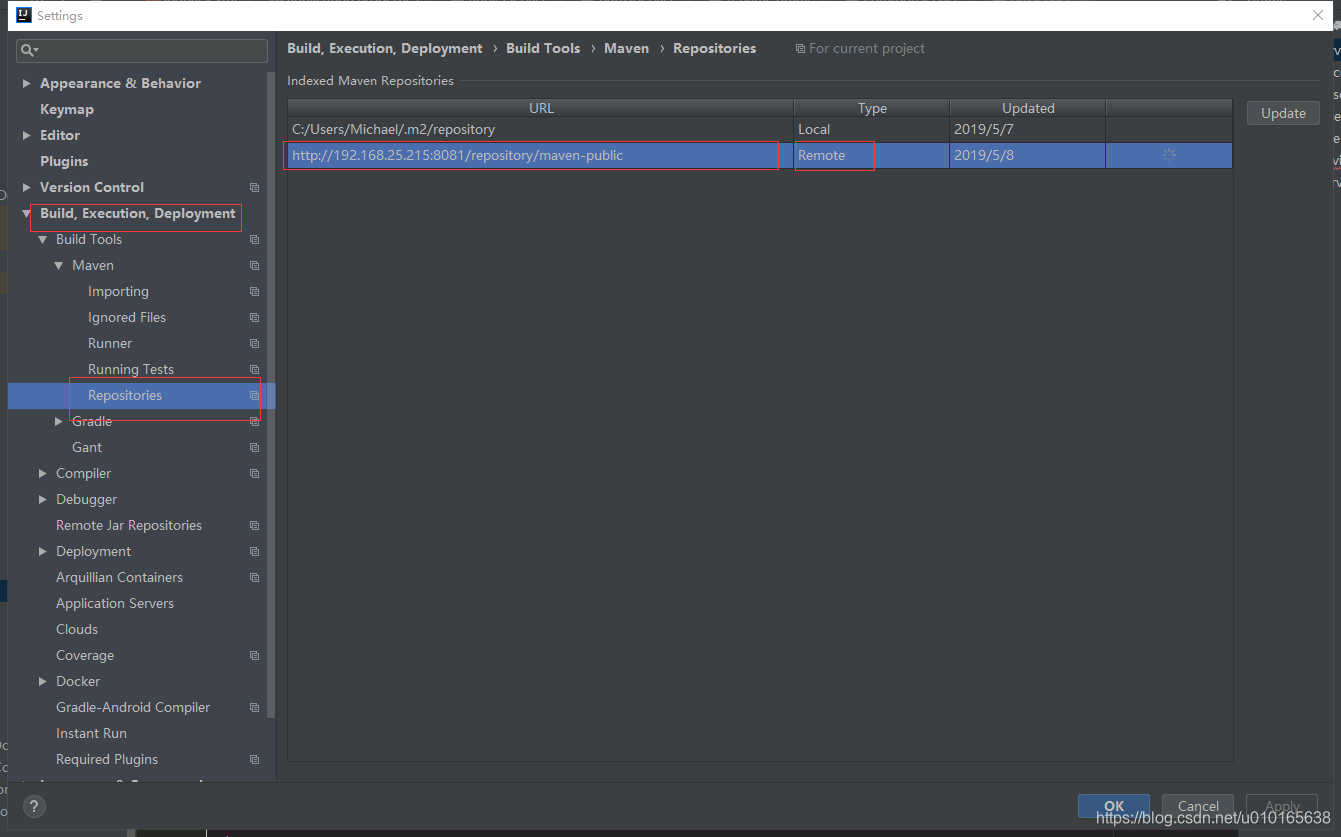
Task: Expand the Deployment node
Action: [42, 551]
